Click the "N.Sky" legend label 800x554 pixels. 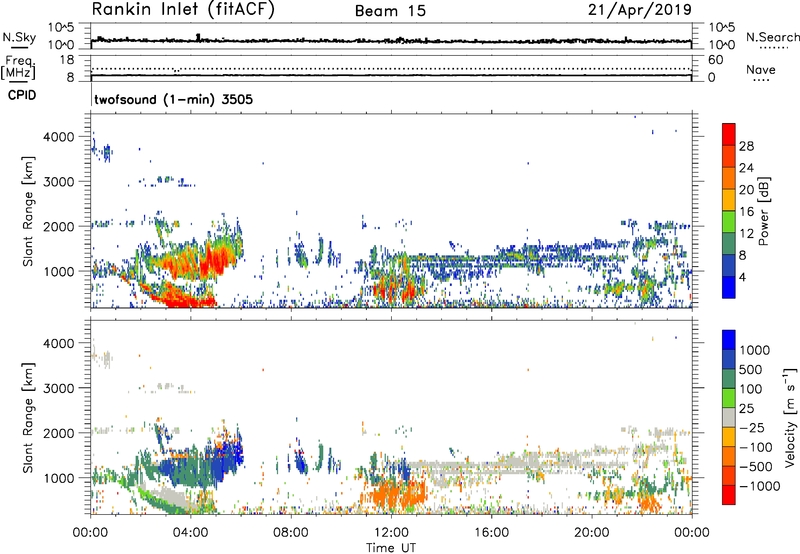[x=19, y=37]
